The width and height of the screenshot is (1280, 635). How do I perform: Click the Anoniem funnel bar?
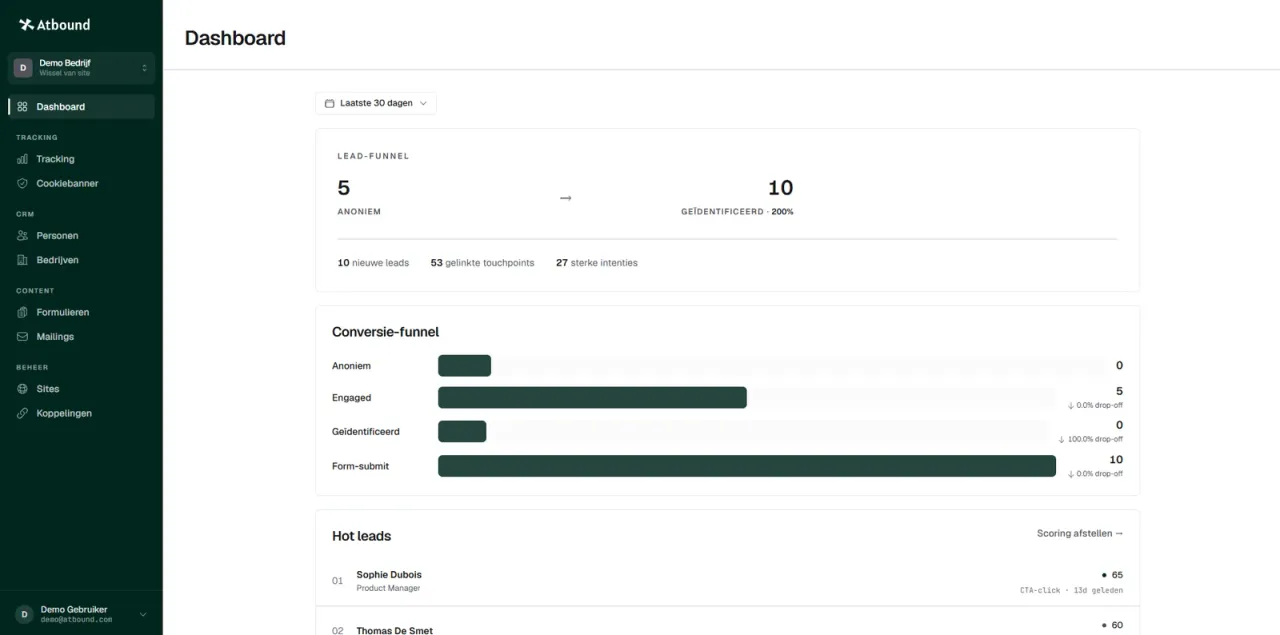(464, 366)
